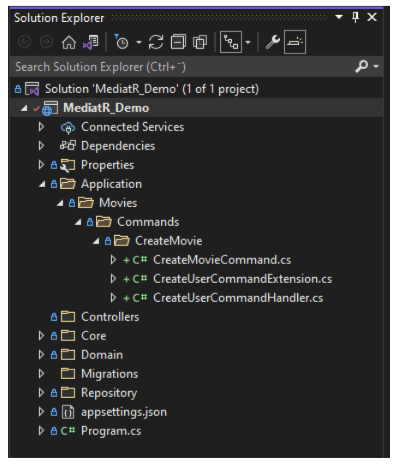
Task: Click the Forward navigation arrow
Action: pyautogui.click(x=46, y=42)
